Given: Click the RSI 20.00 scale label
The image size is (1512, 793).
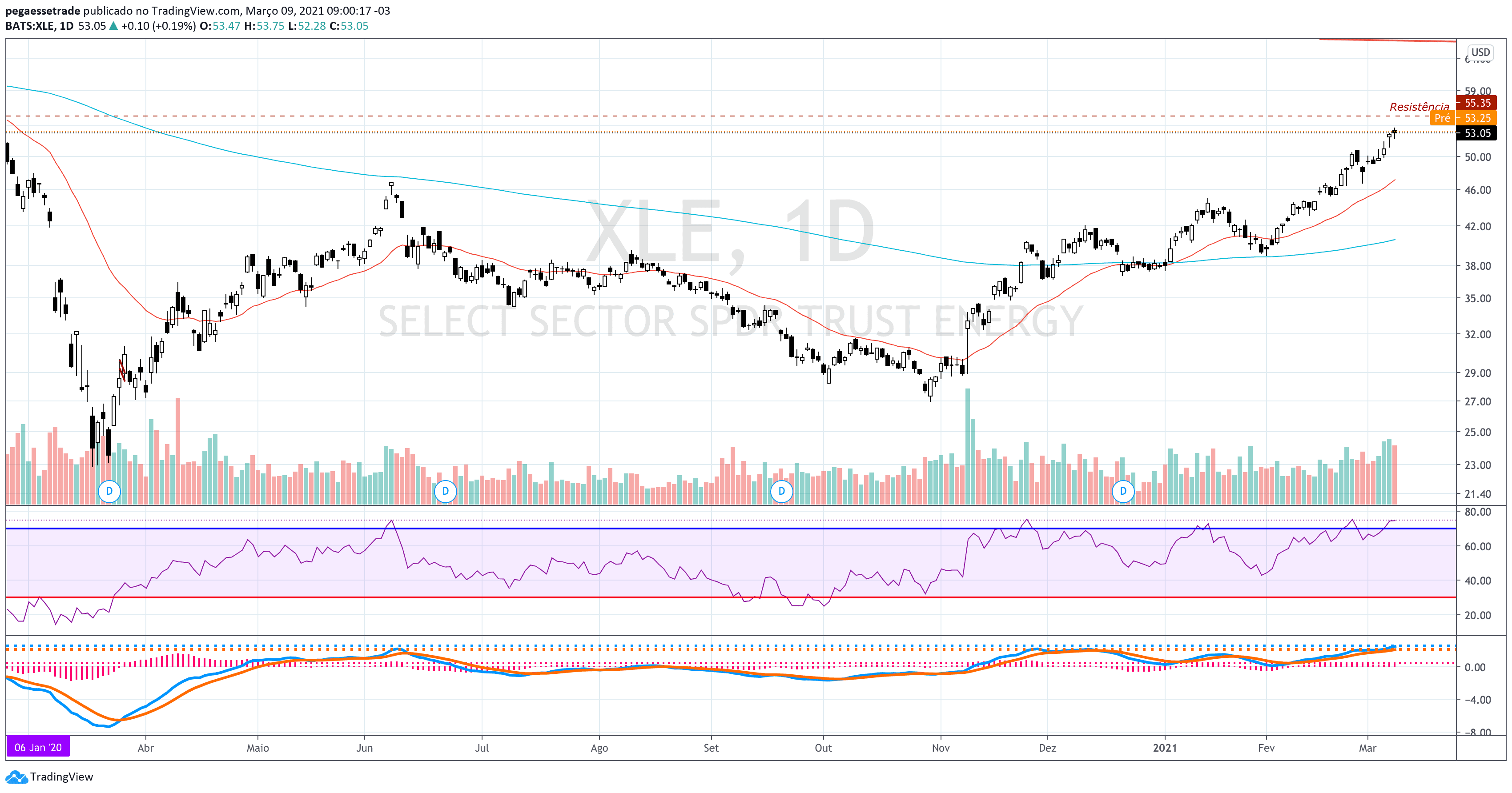Looking at the screenshot, I should [x=1477, y=615].
